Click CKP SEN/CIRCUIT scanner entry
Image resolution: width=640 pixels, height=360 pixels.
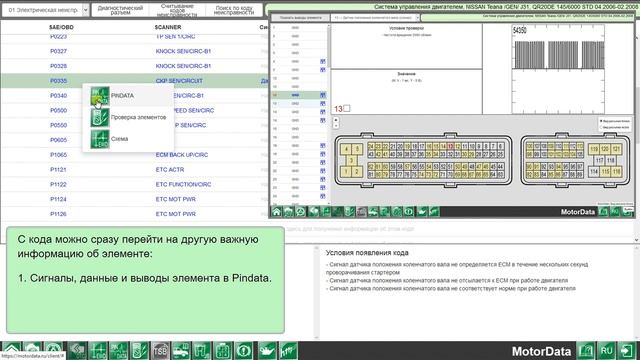click(179, 81)
